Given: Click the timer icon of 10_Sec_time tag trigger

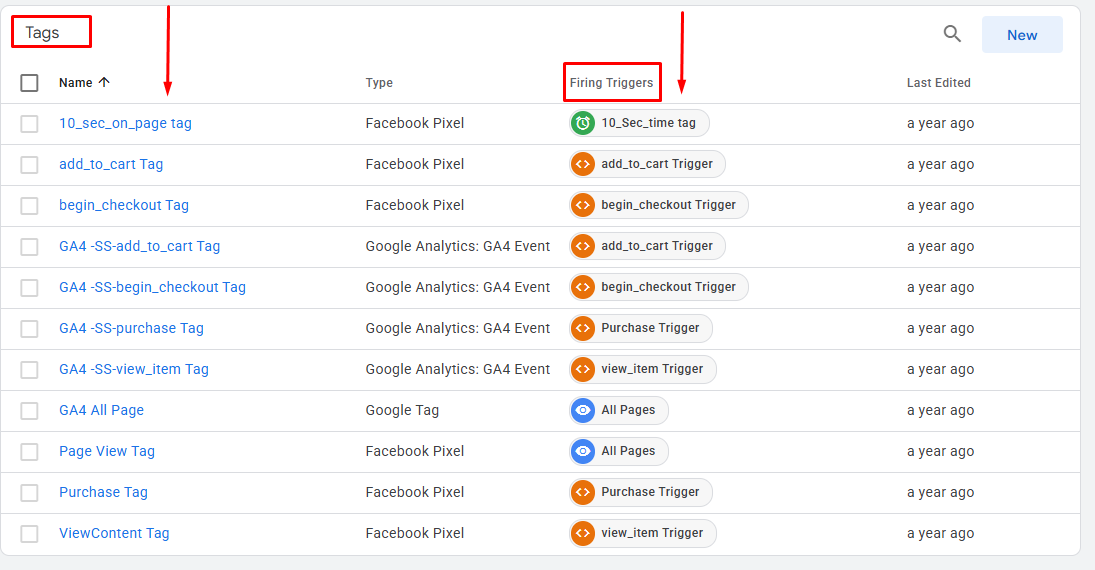Looking at the screenshot, I should coord(582,123).
